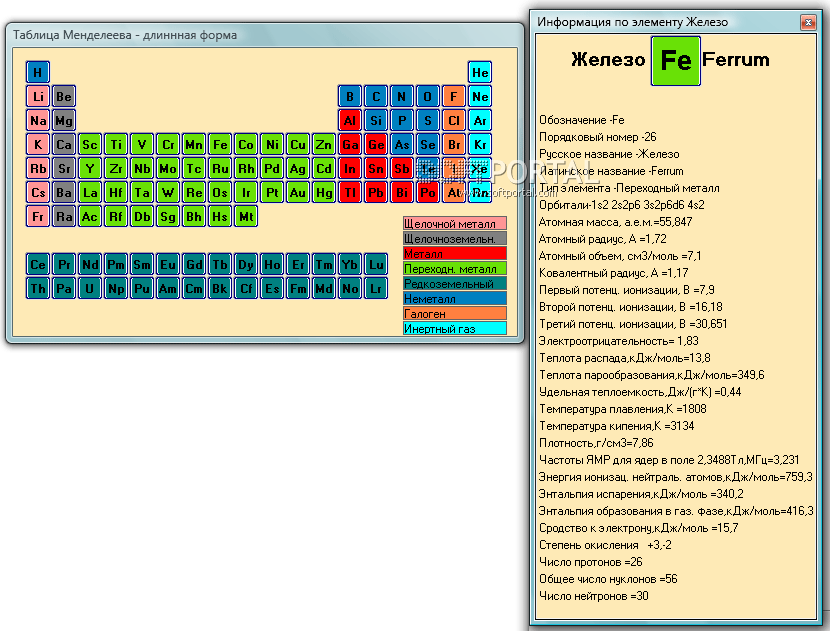Click 'Число нейтронов =30' text
This screenshot has height=631, width=830.
(x=593, y=596)
